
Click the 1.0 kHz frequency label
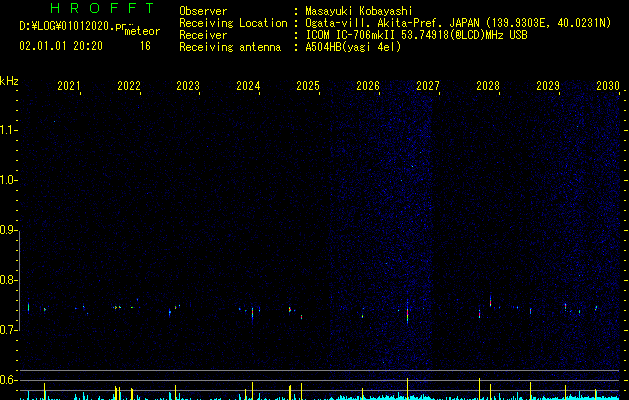pyautogui.click(x=7, y=180)
